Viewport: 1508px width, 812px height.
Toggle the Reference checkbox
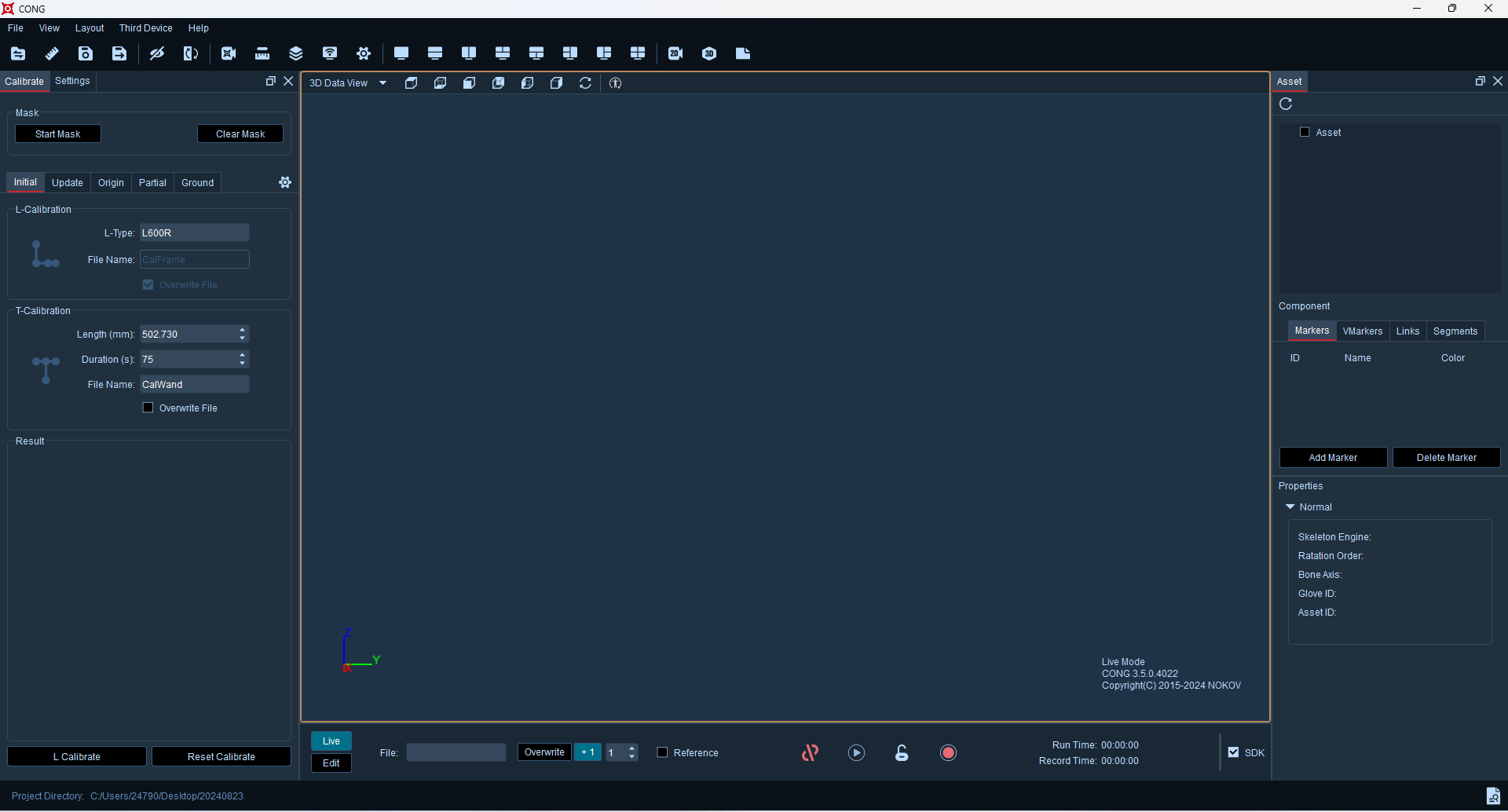pos(662,752)
